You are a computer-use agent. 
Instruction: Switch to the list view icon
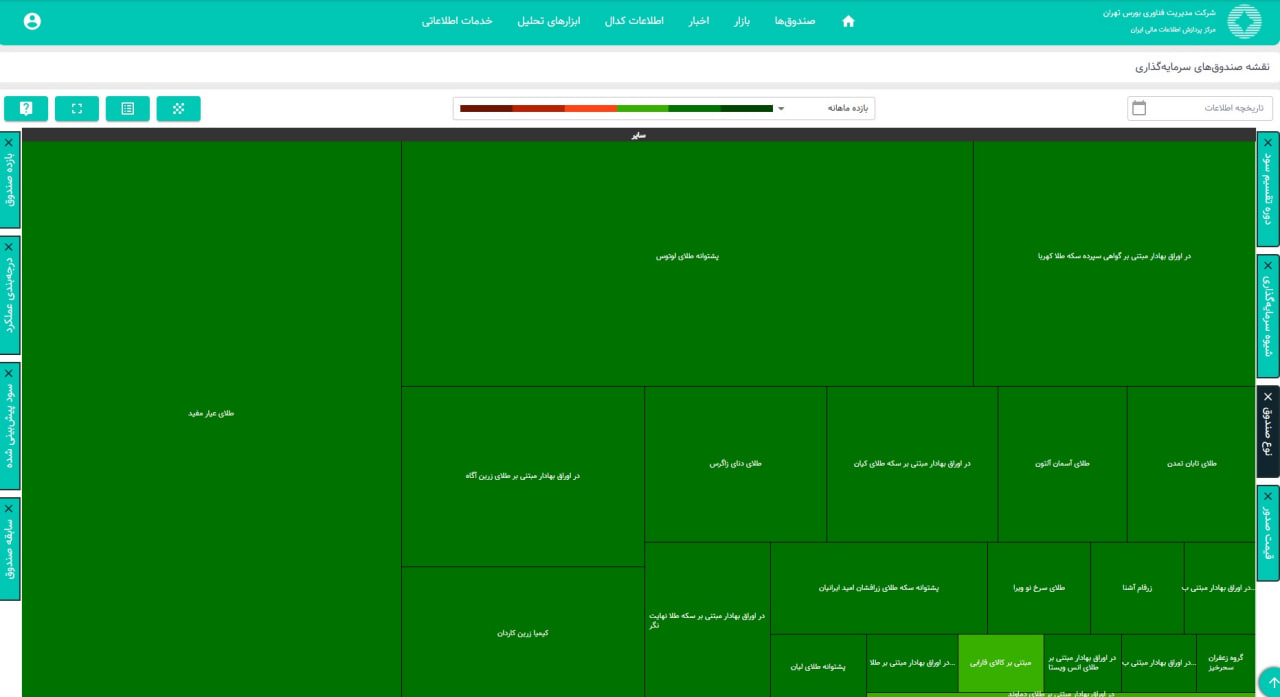click(128, 109)
